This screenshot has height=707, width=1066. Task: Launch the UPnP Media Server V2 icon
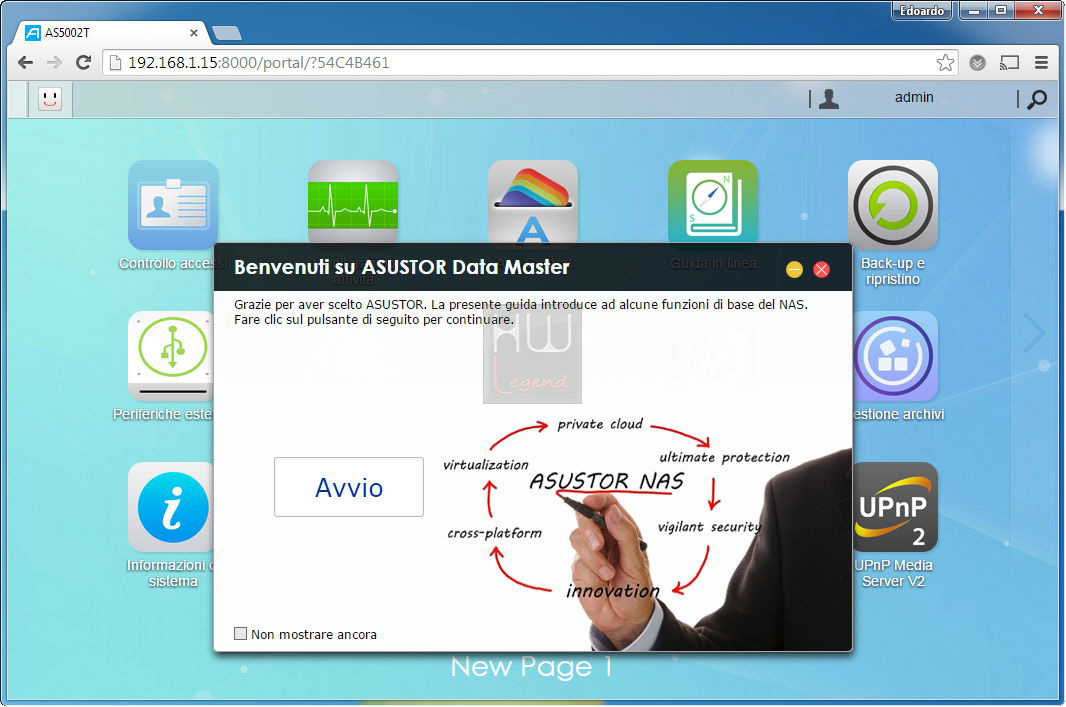(895, 507)
